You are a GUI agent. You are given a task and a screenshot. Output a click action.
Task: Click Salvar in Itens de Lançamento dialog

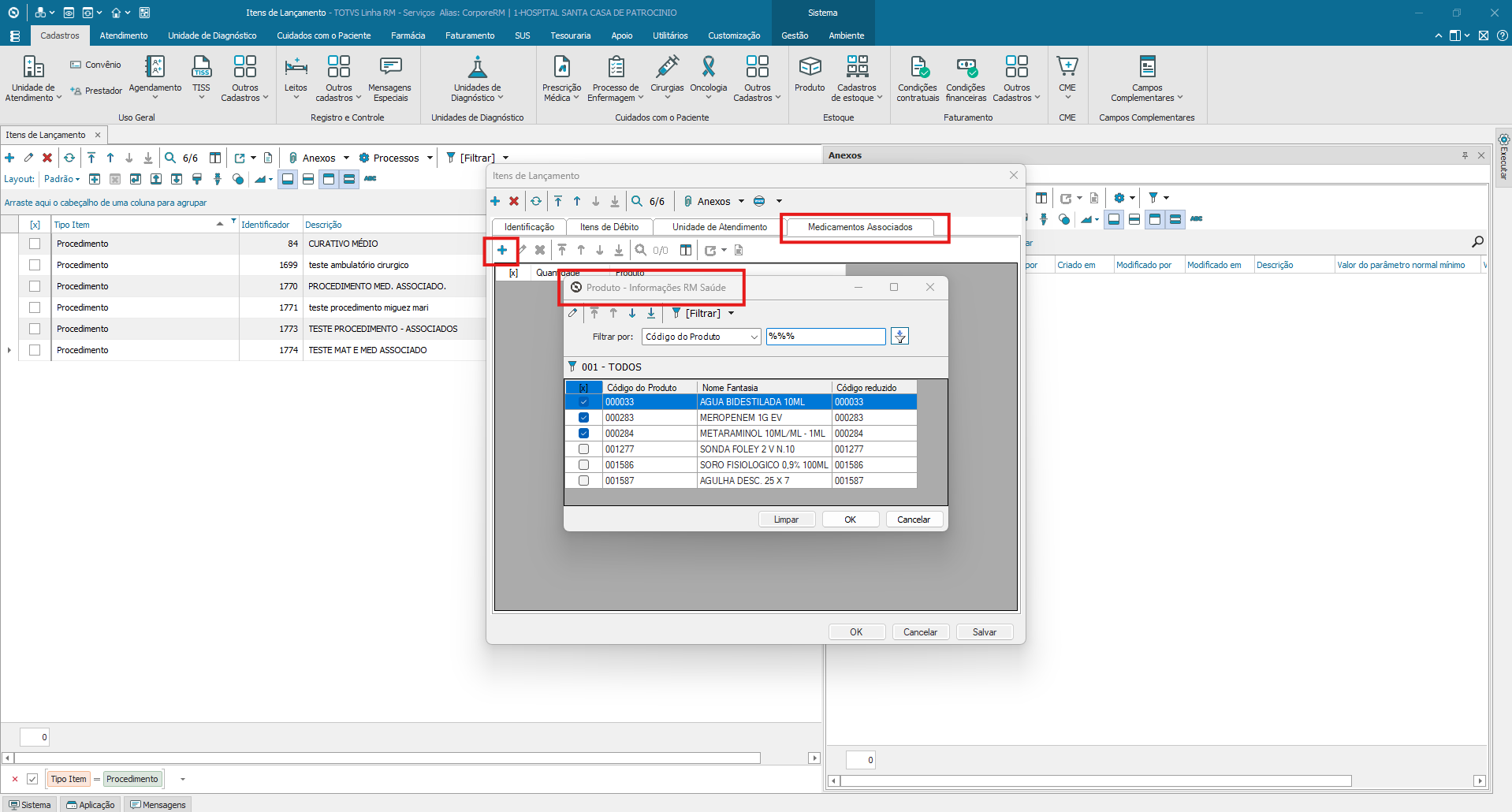[x=985, y=632]
